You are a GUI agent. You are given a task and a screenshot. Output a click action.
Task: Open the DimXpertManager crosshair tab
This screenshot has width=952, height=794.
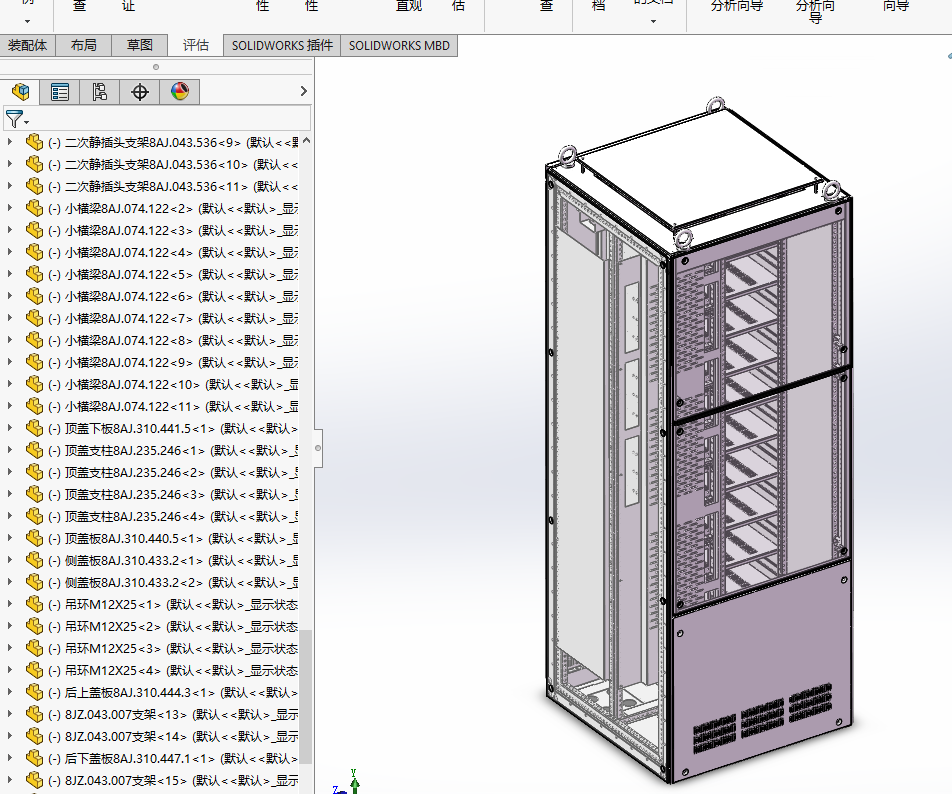[x=140, y=92]
